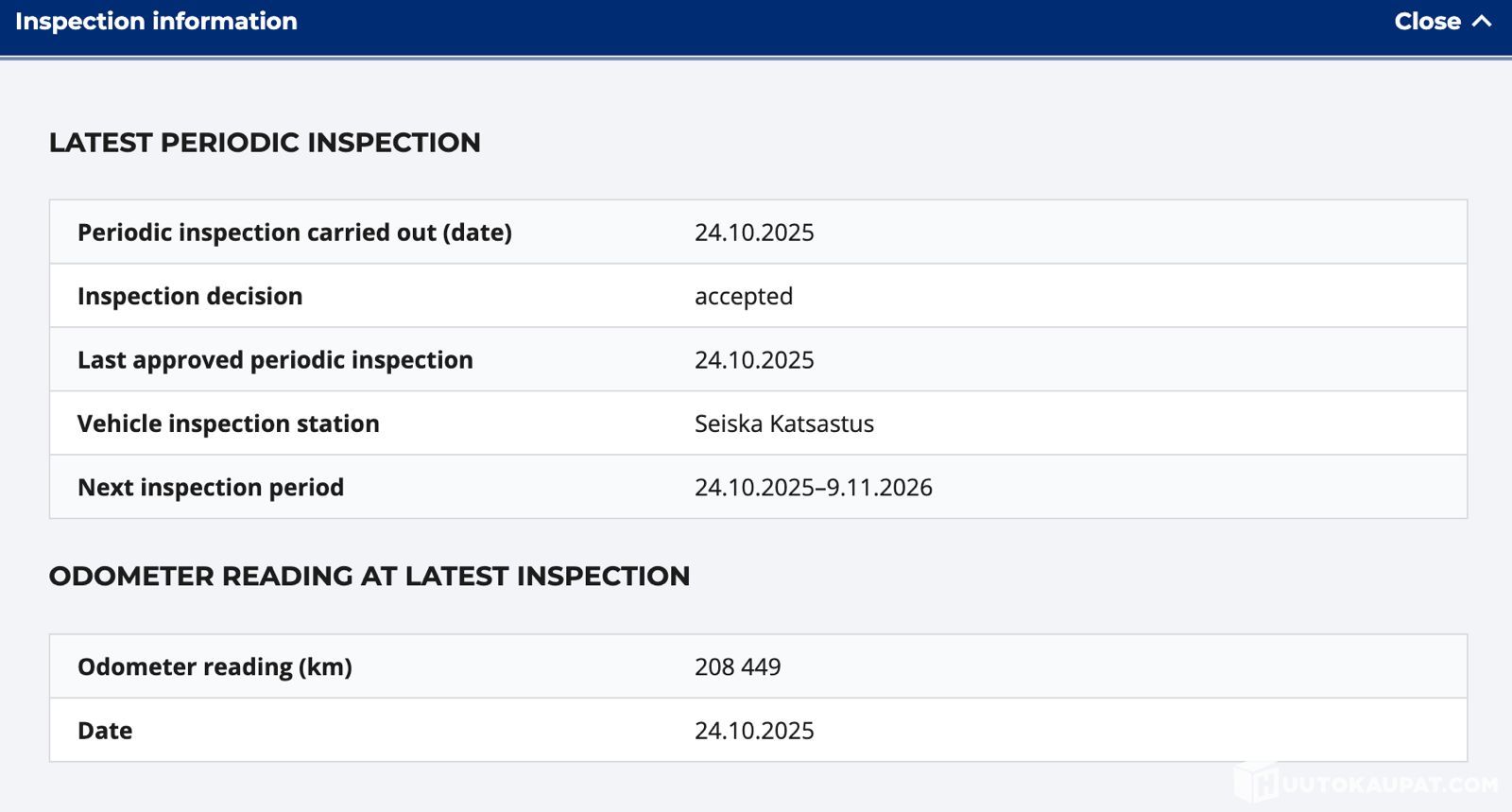Click the Odometer reading (km) label
This screenshot has height=812, width=1512.
pyautogui.click(x=215, y=667)
